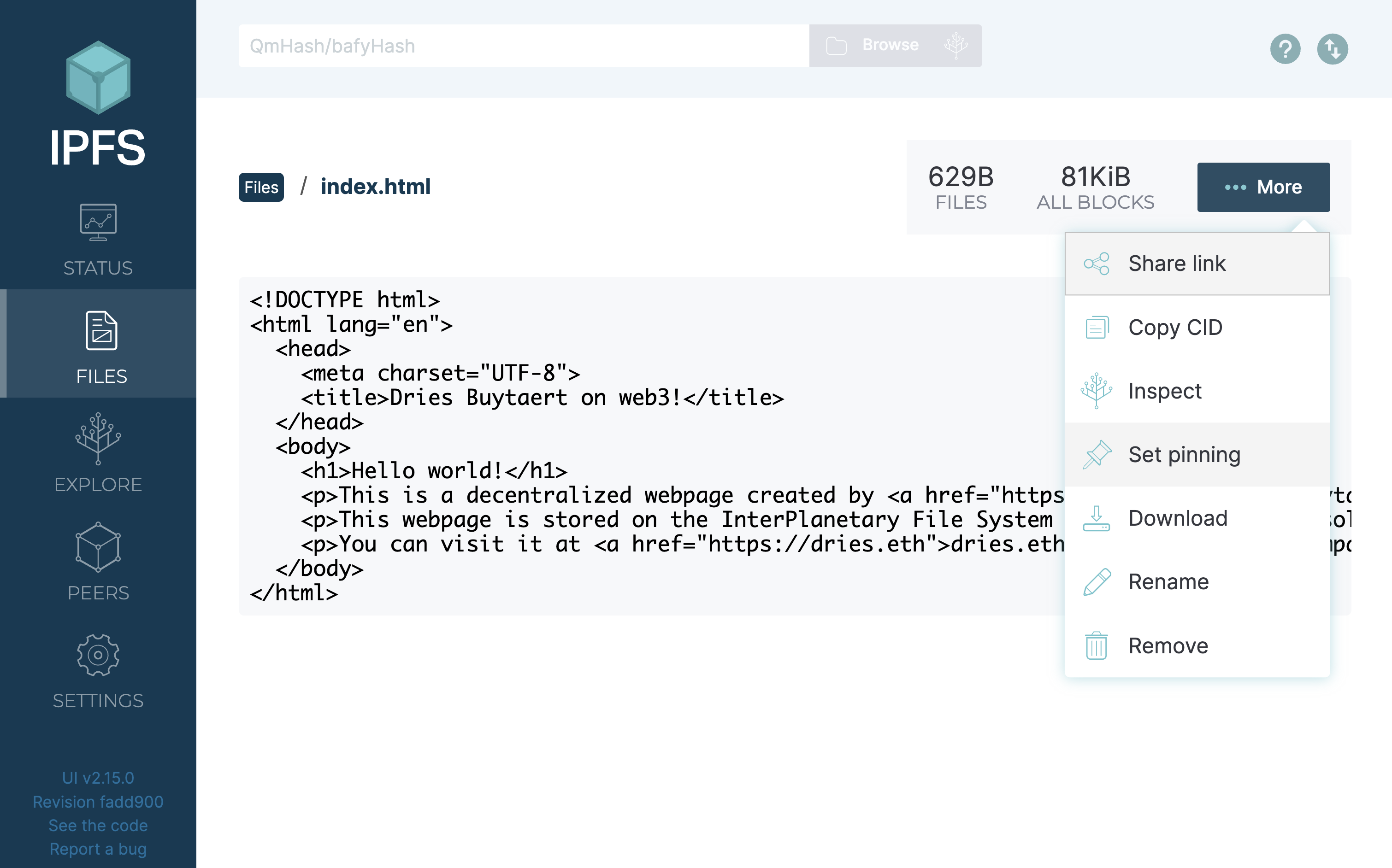Click the import arrows icon top right
The image size is (1392, 868).
pos(1332,49)
